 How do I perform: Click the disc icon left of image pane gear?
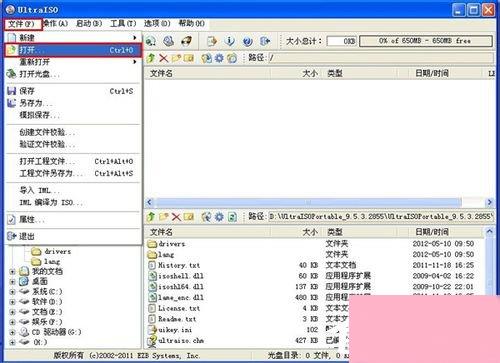click(x=206, y=58)
